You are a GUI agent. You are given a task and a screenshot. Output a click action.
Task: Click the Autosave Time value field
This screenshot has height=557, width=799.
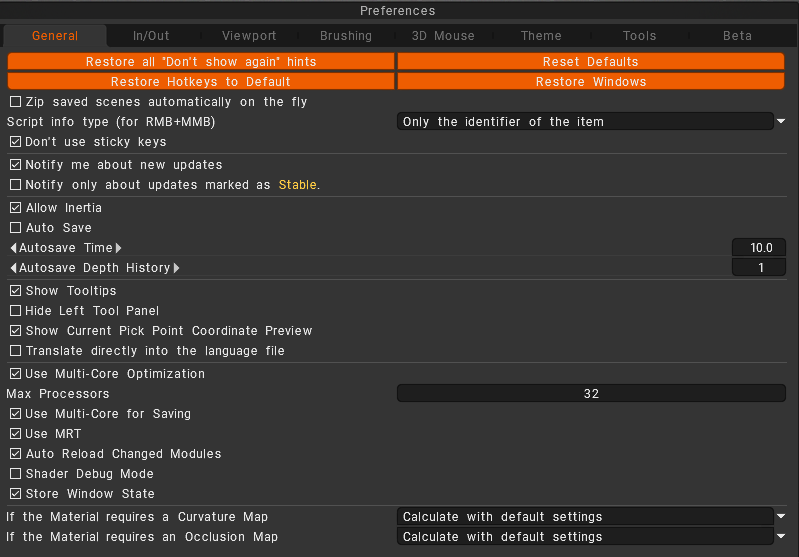(759, 248)
